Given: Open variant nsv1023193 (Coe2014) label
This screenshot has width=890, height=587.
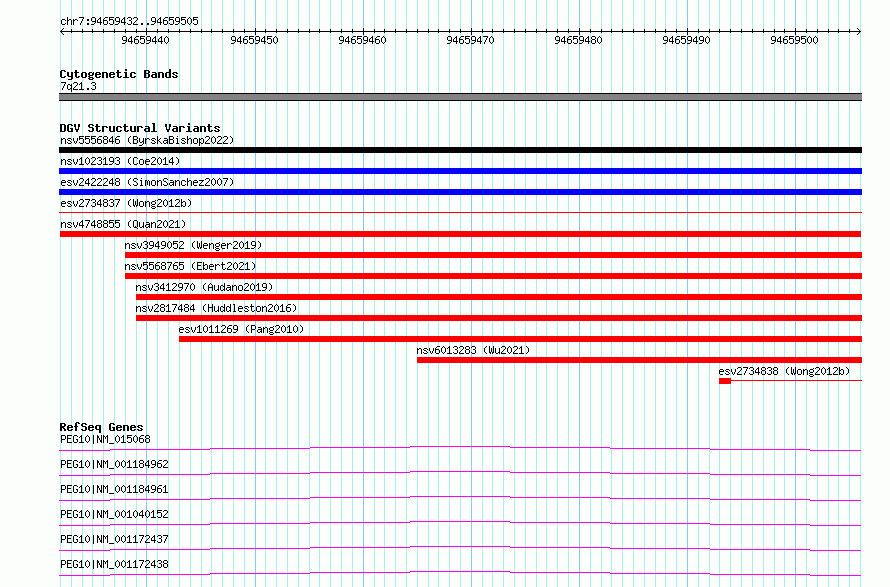Looking at the screenshot, I should tap(120, 161).
